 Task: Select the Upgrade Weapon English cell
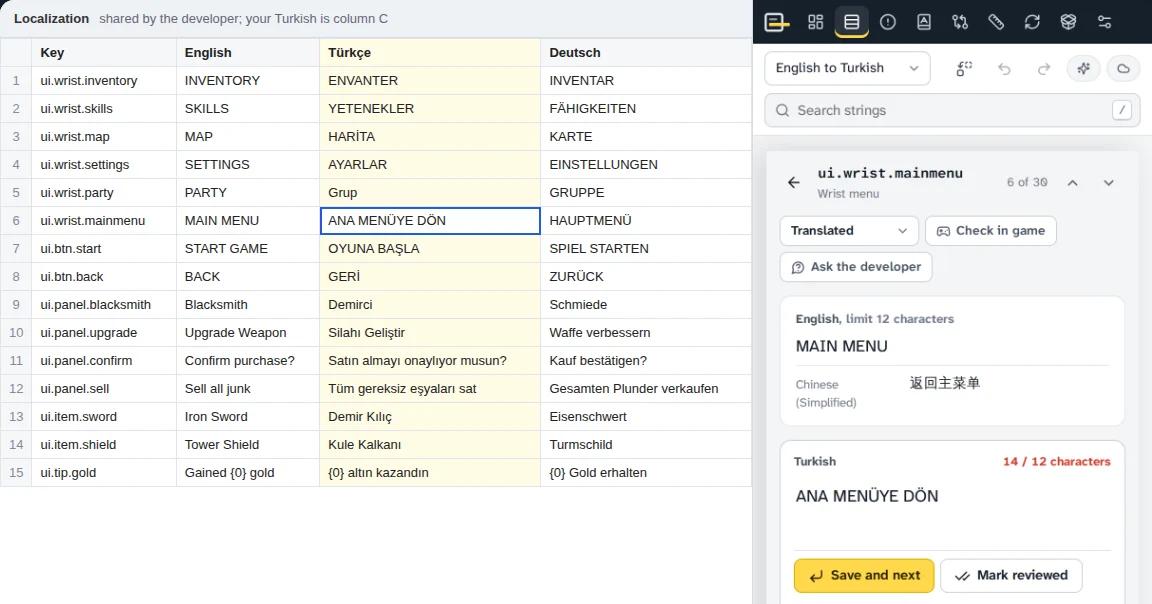click(x=248, y=333)
